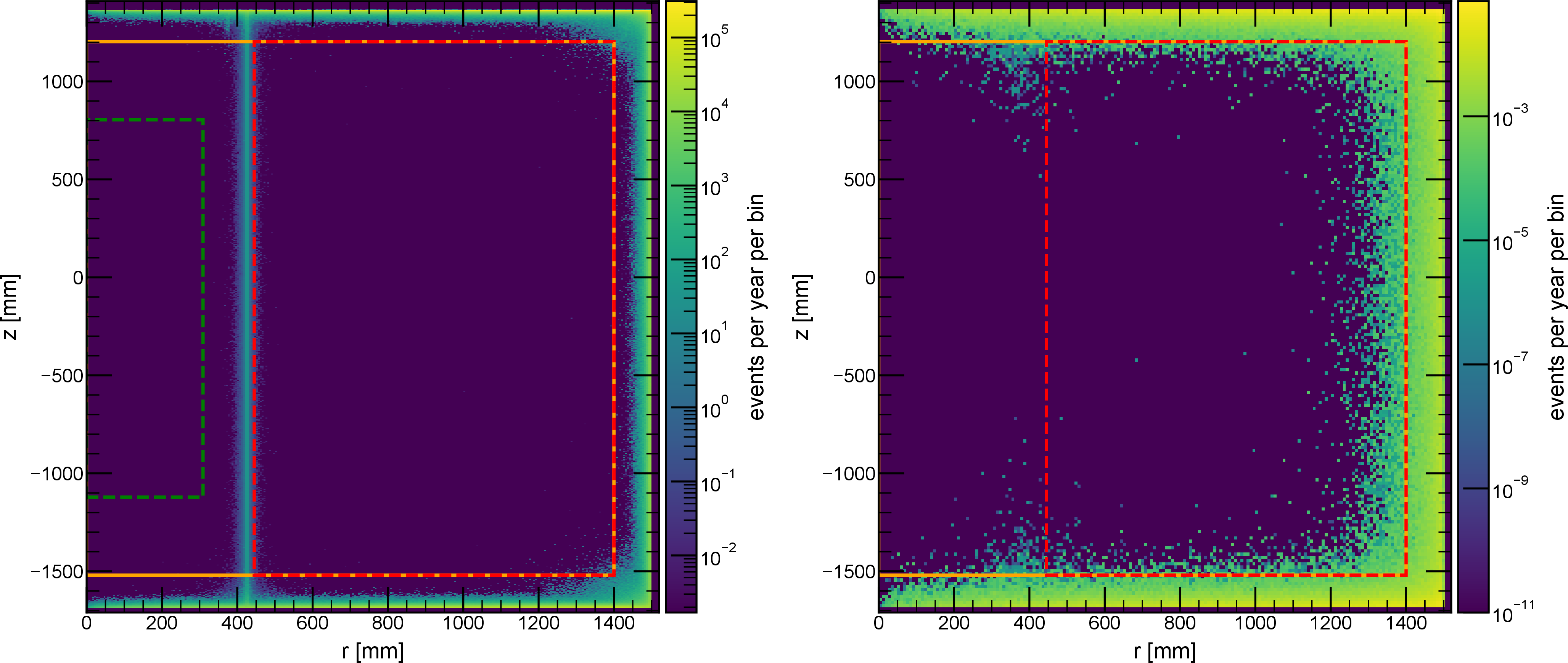The width and height of the screenshot is (1568, 663).
Task: Click the right plot's r-axis tick label 1200
Action: (x=1331, y=623)
